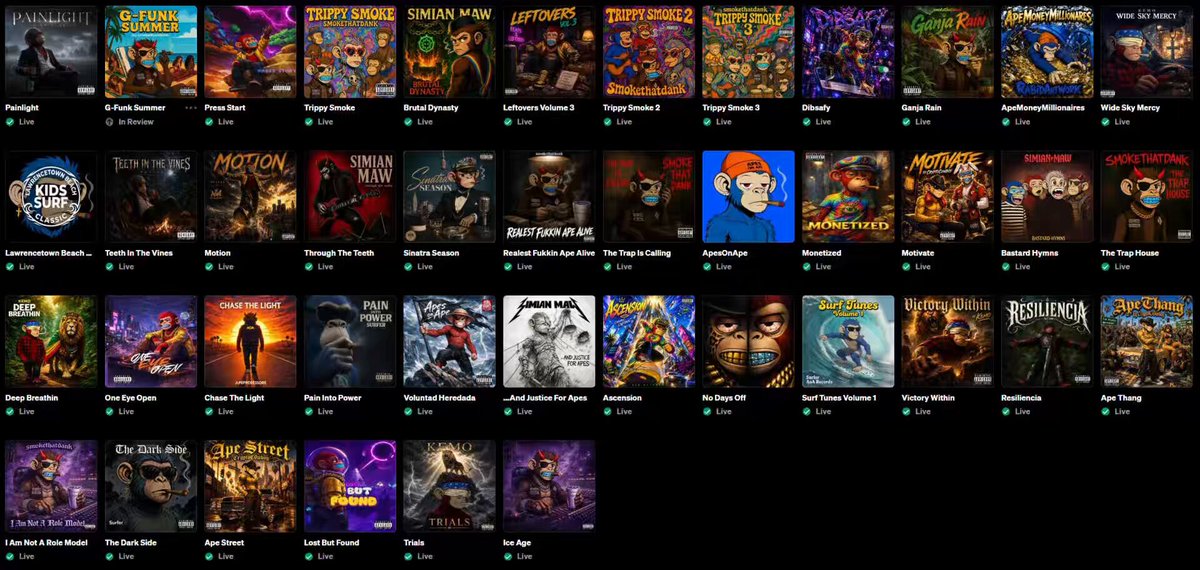The height and width of the screenshot is (570, 1200).
Task: Open the Bastard Hymns album cover
Action: tap(1048, 197)
